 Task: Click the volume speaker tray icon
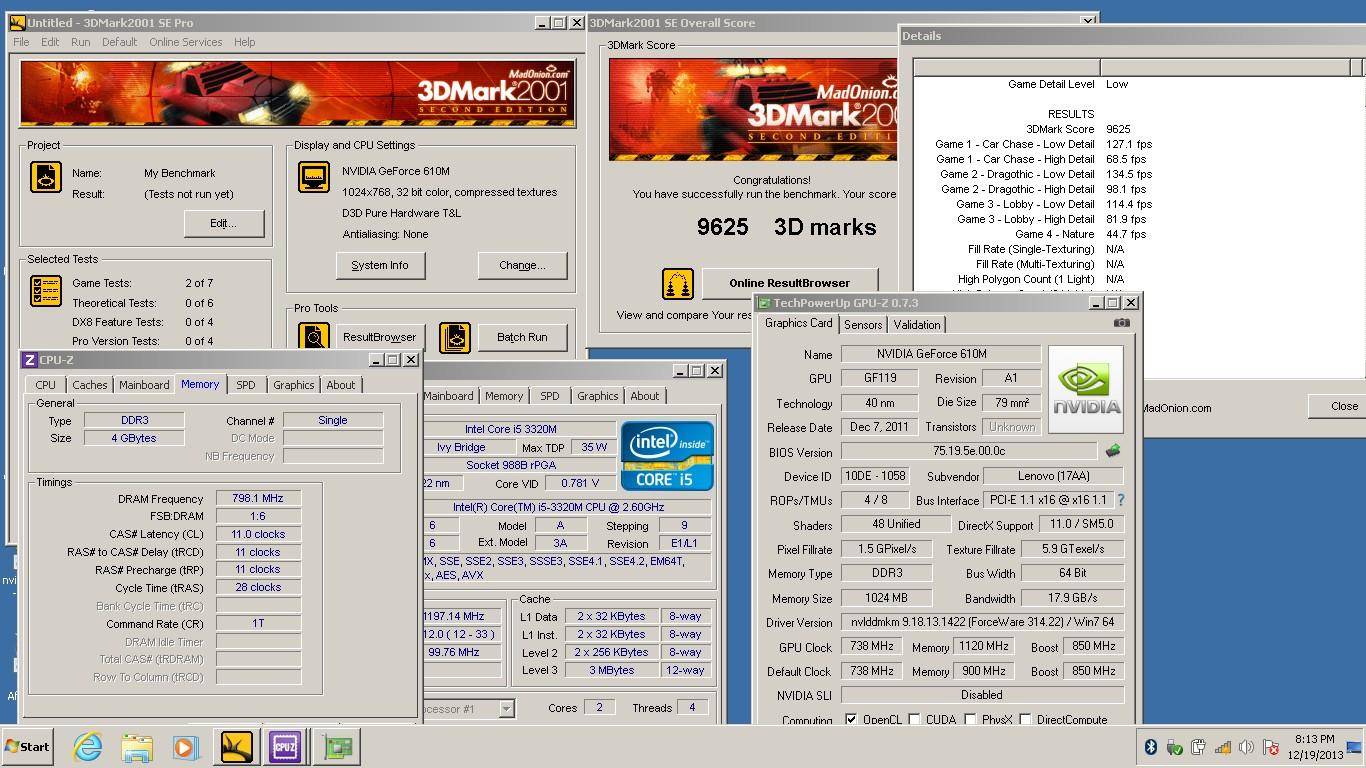point(1247,747)
